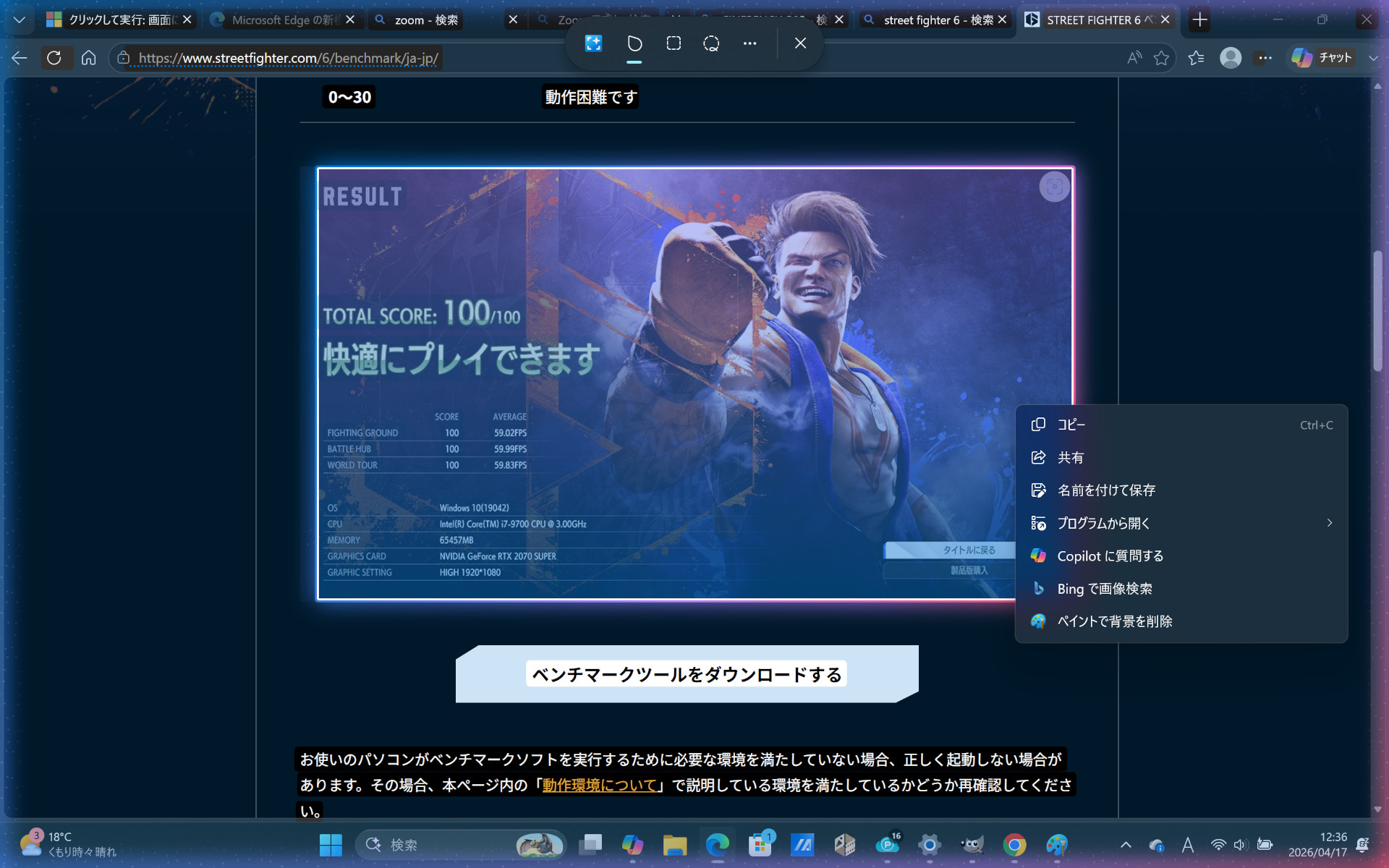Open the favorites list
Viewport: 1389px width, 868px height.
pos(1196,58)
